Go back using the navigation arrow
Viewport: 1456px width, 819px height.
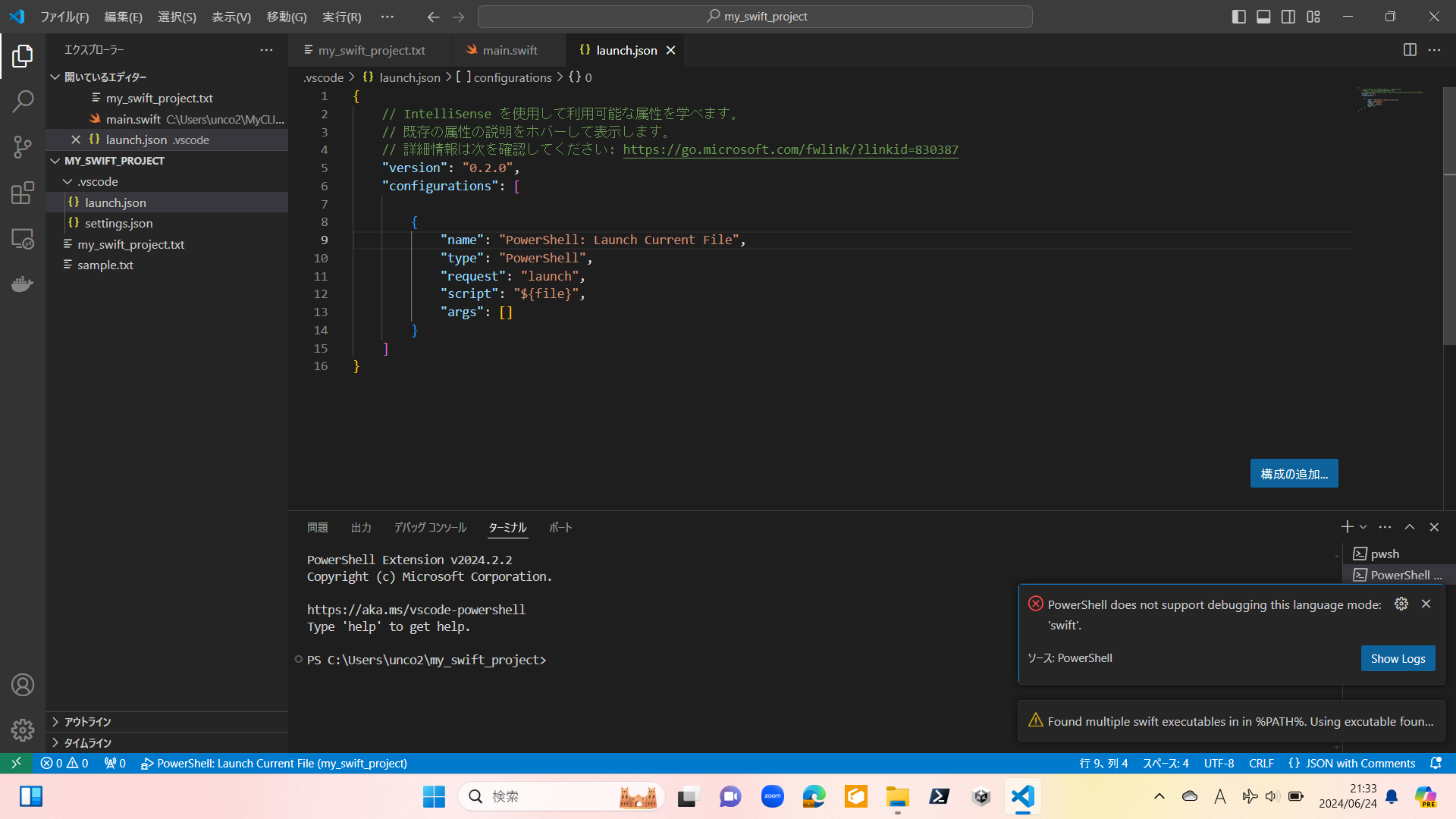[x=433, y=17]
